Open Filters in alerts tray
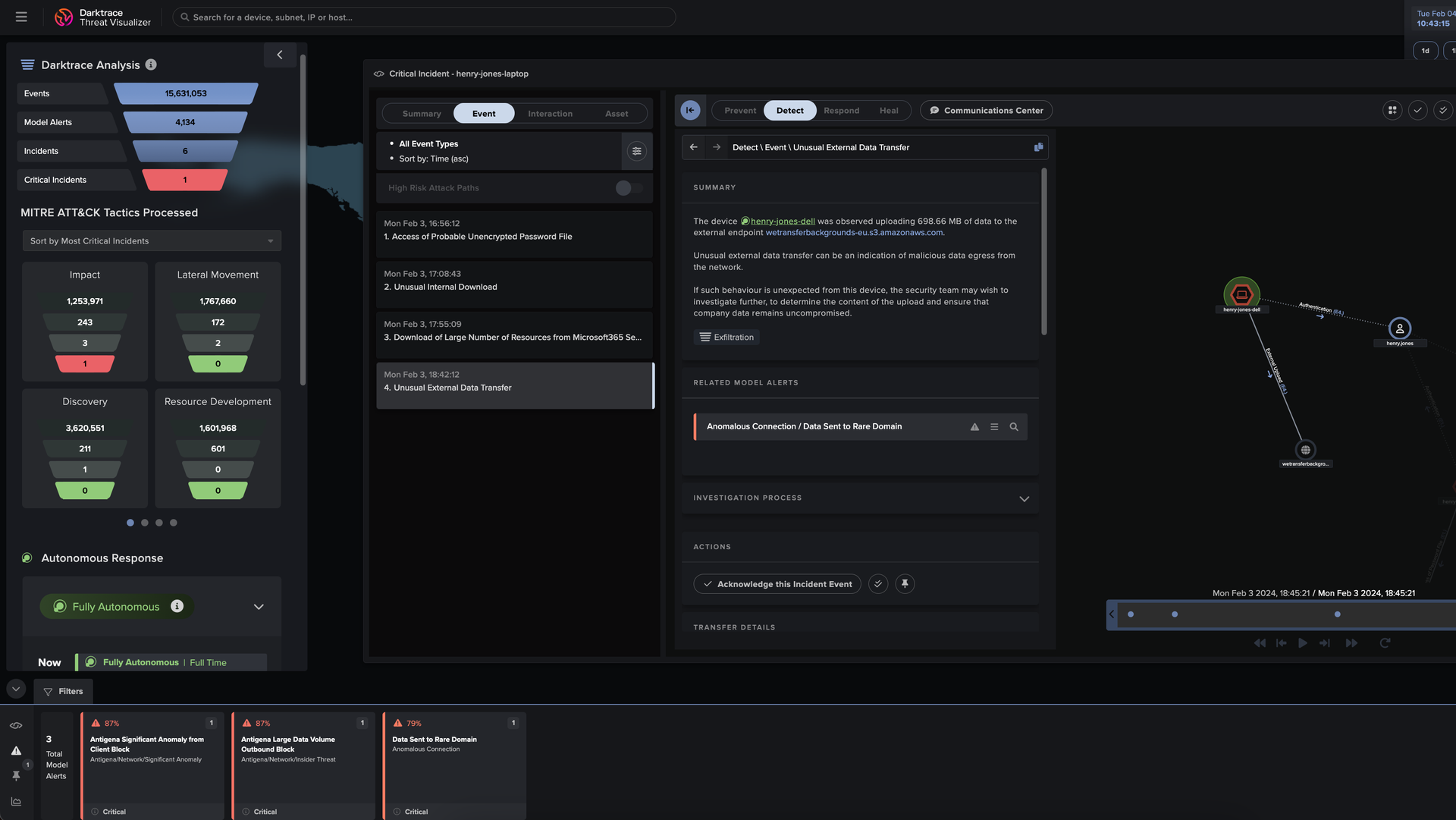The width and height of the screenshot is (1456, 820). point(64,691)
